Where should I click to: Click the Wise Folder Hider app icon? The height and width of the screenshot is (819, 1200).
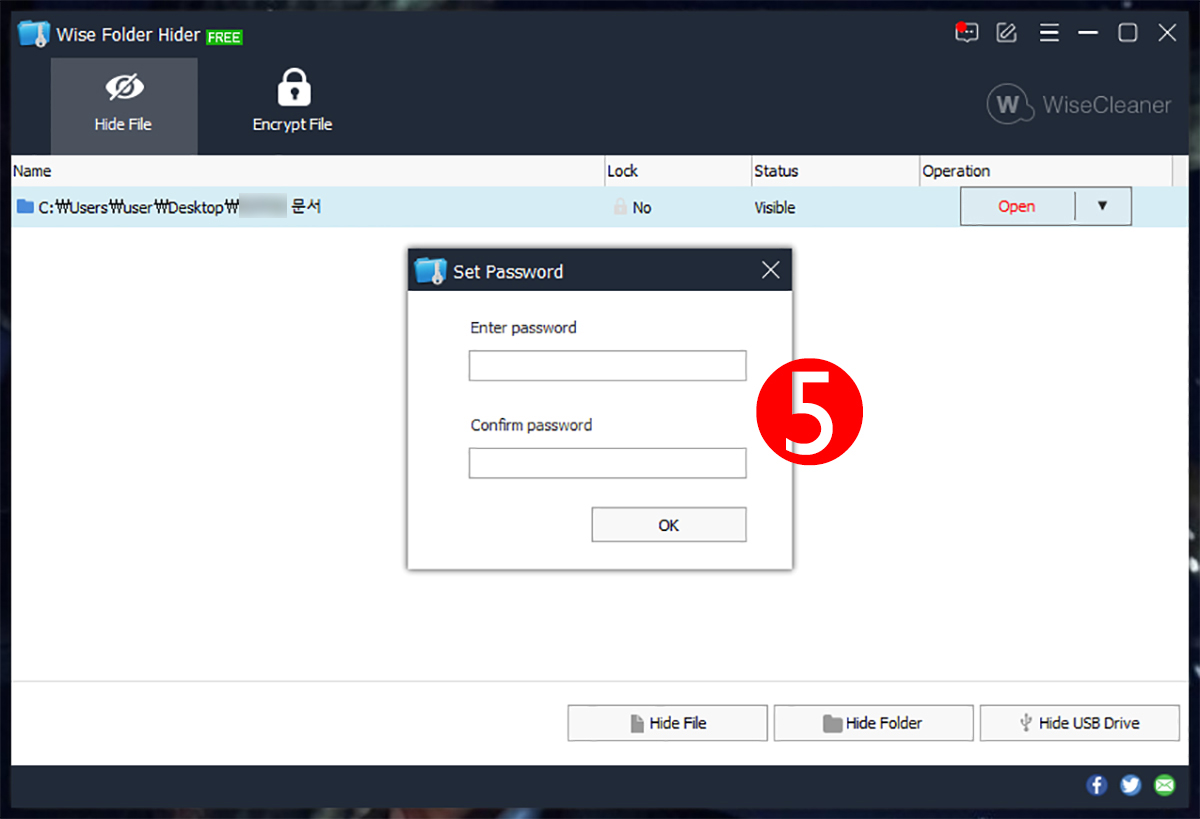(34, 34)
